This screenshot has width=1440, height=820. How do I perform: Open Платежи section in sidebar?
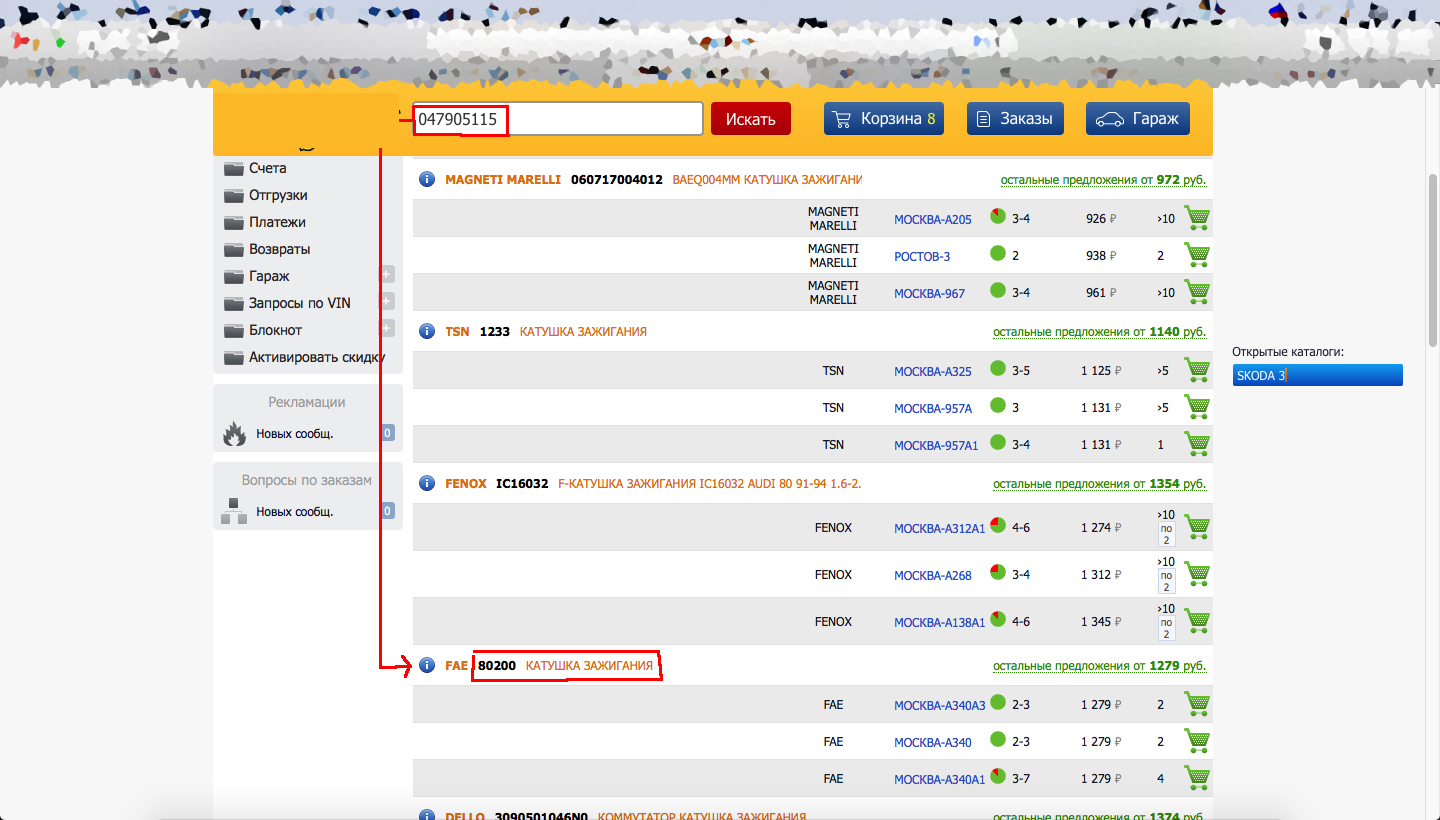point(277,222)
